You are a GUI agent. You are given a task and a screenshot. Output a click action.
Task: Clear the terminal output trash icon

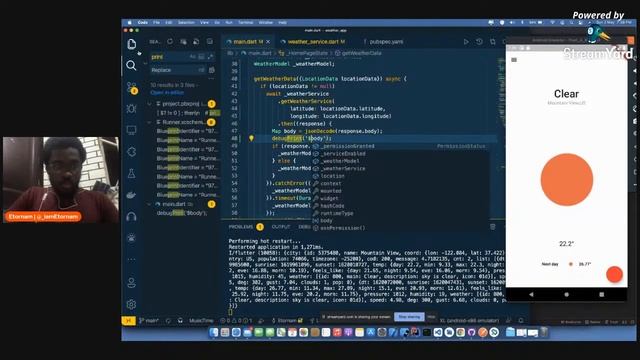(493, 227)
